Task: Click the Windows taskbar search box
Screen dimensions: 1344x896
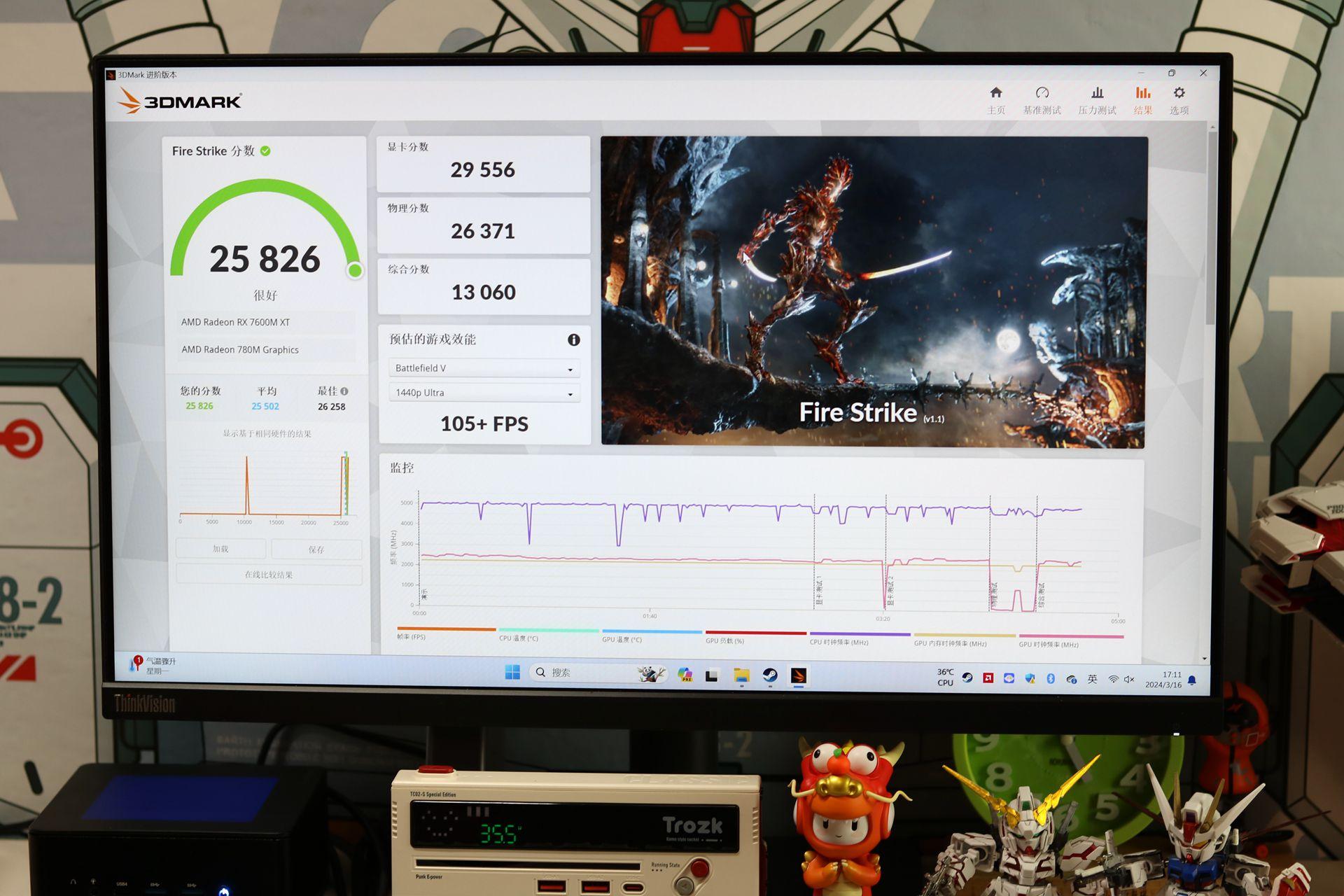Action: click(x=597, y=673)
